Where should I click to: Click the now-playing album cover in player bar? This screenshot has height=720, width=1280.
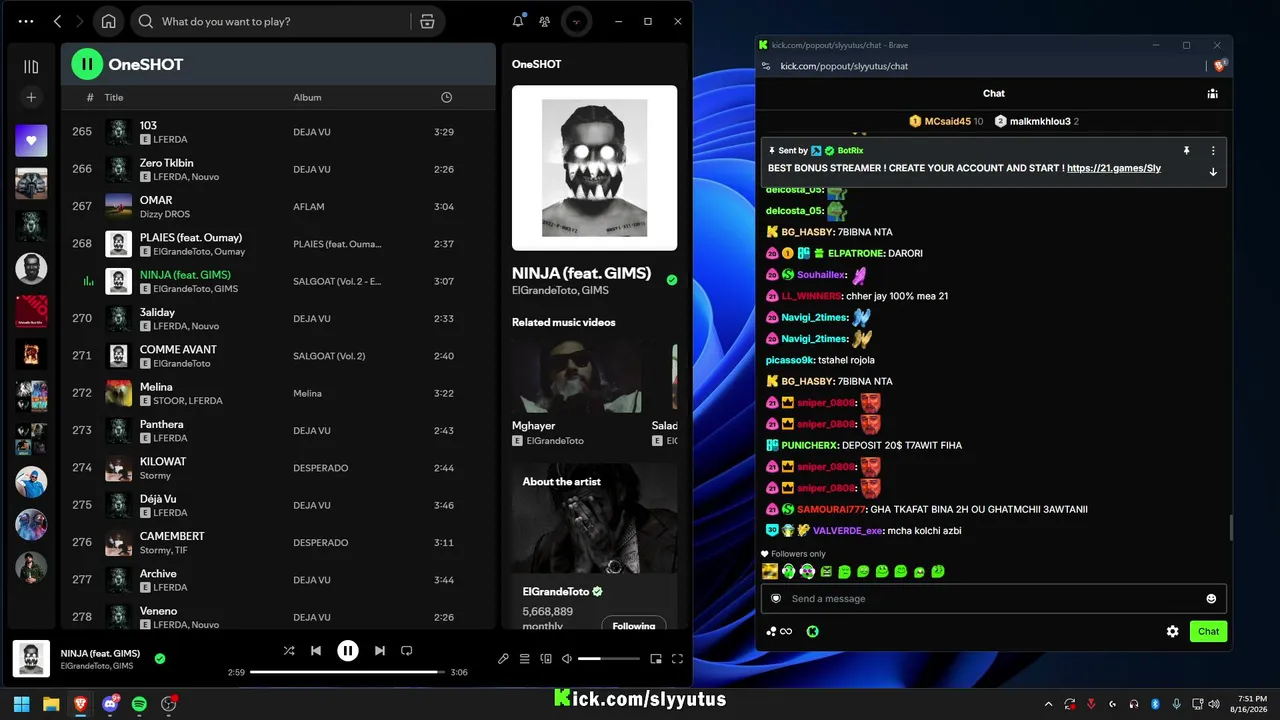[x=31, y=659]
